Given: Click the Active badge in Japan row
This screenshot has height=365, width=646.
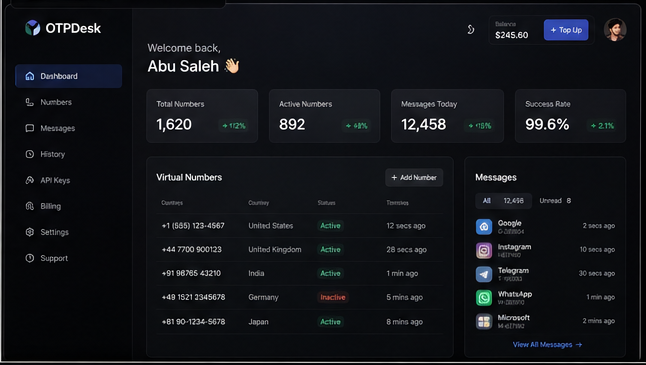Looking at the screenshot, I should [330, 322].
